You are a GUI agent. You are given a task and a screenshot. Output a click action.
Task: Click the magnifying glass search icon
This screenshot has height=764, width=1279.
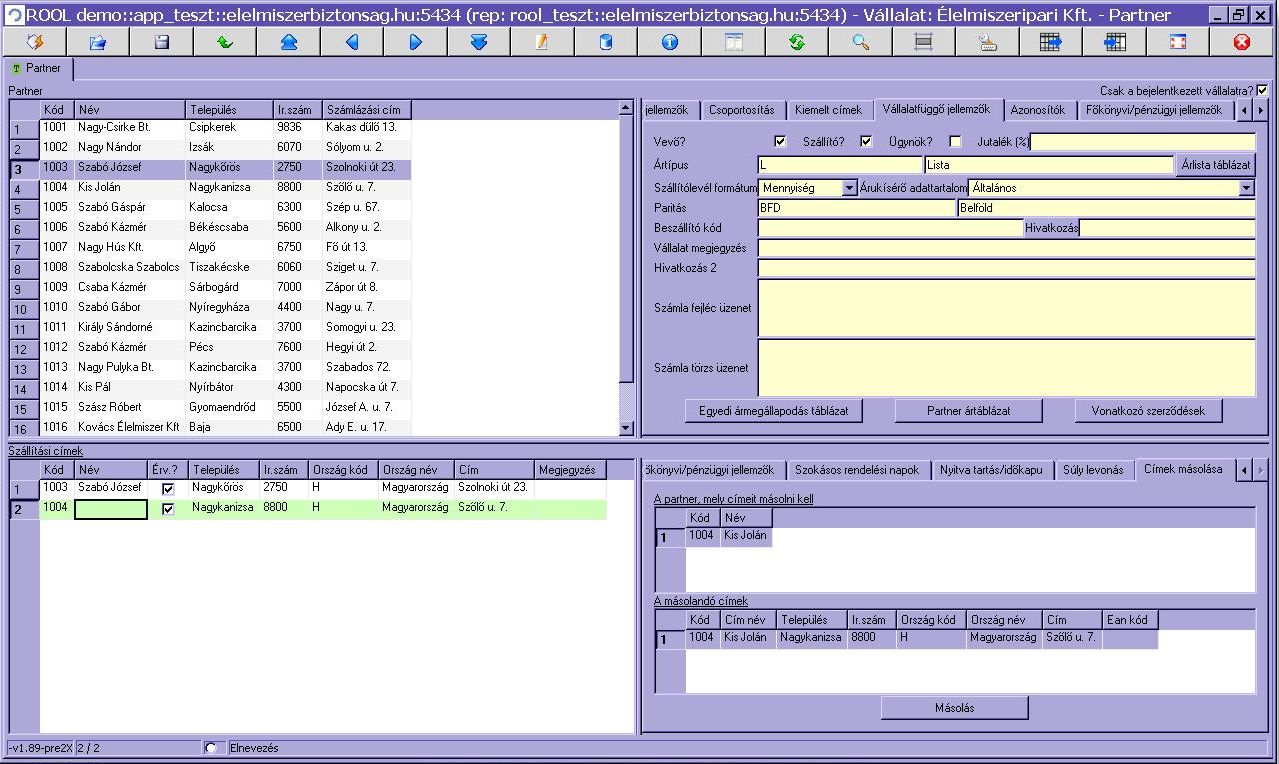860,42
